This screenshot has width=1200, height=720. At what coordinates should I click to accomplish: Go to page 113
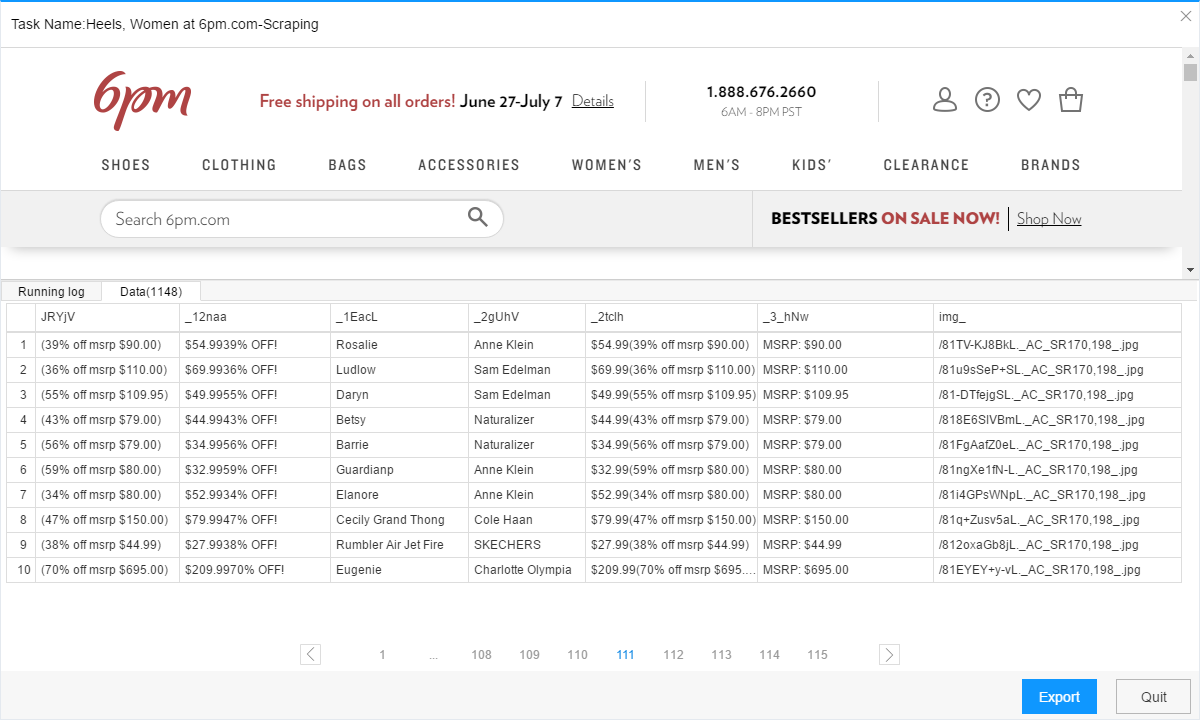tap(722, 655)
